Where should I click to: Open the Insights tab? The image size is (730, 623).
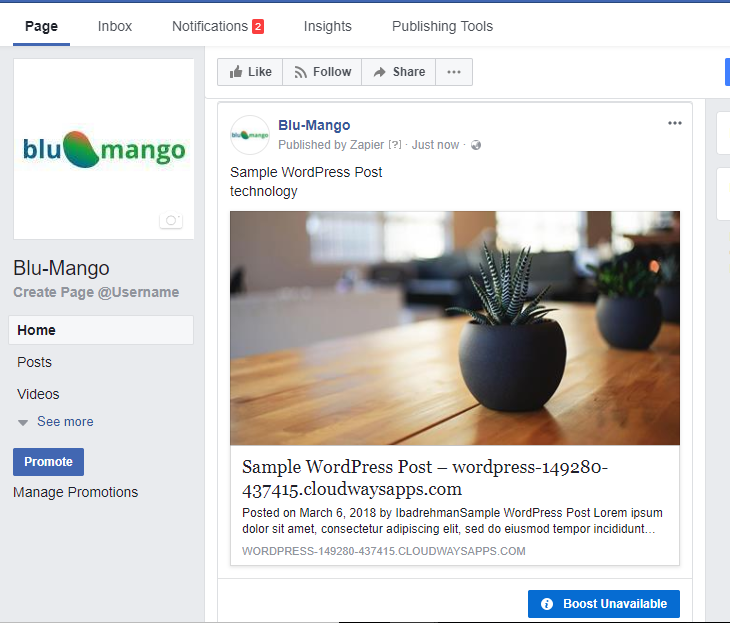[x=328, y=26]
